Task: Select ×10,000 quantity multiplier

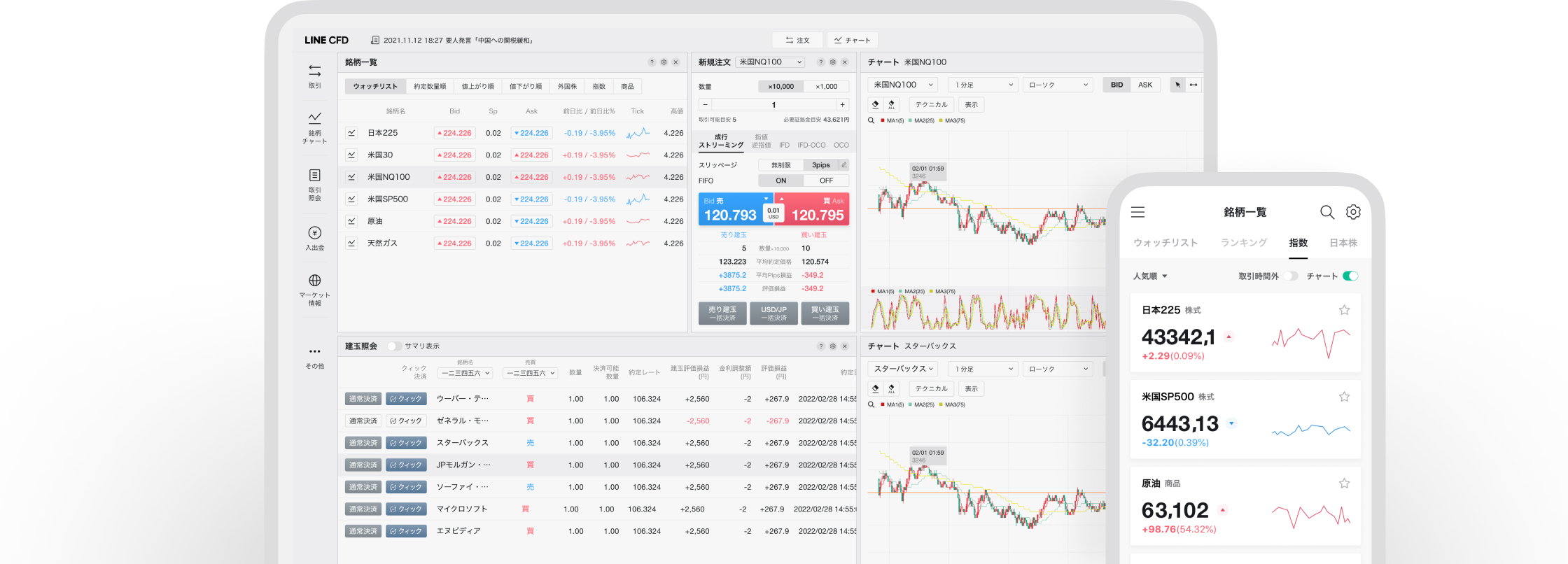Action: pos(780,87)
